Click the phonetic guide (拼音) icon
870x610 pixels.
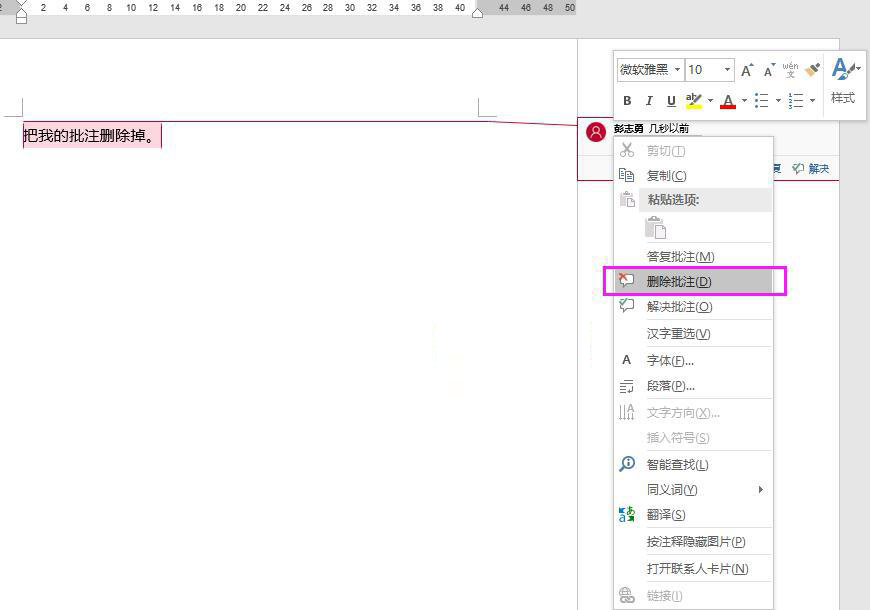point(789,70)
